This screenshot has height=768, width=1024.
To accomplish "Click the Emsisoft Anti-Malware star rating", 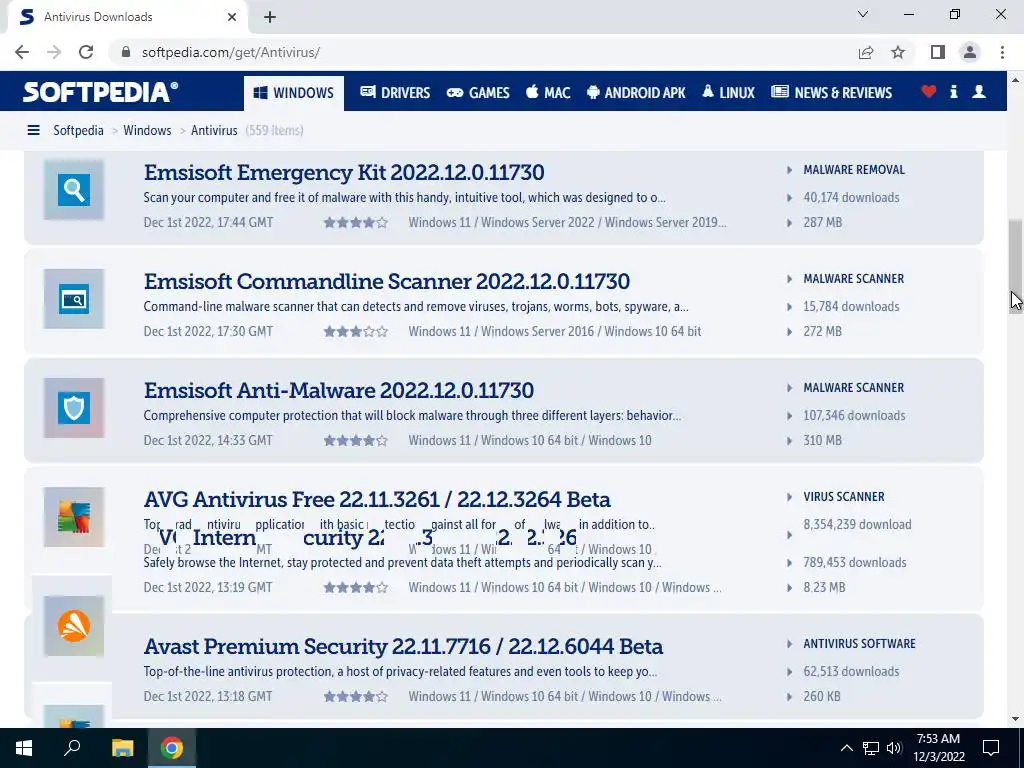I will coord(356,441).
